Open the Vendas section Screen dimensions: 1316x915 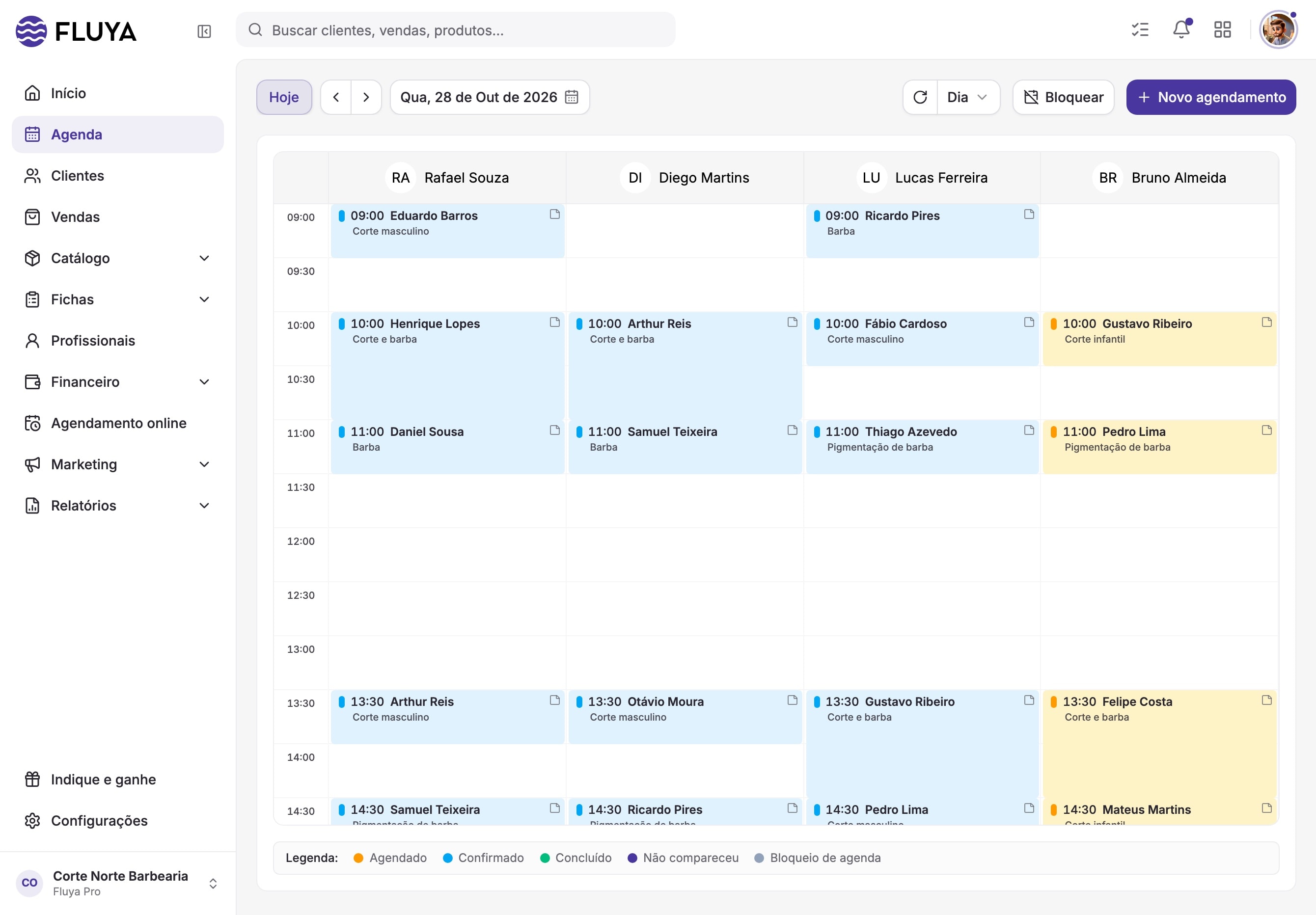coord(117,217)
